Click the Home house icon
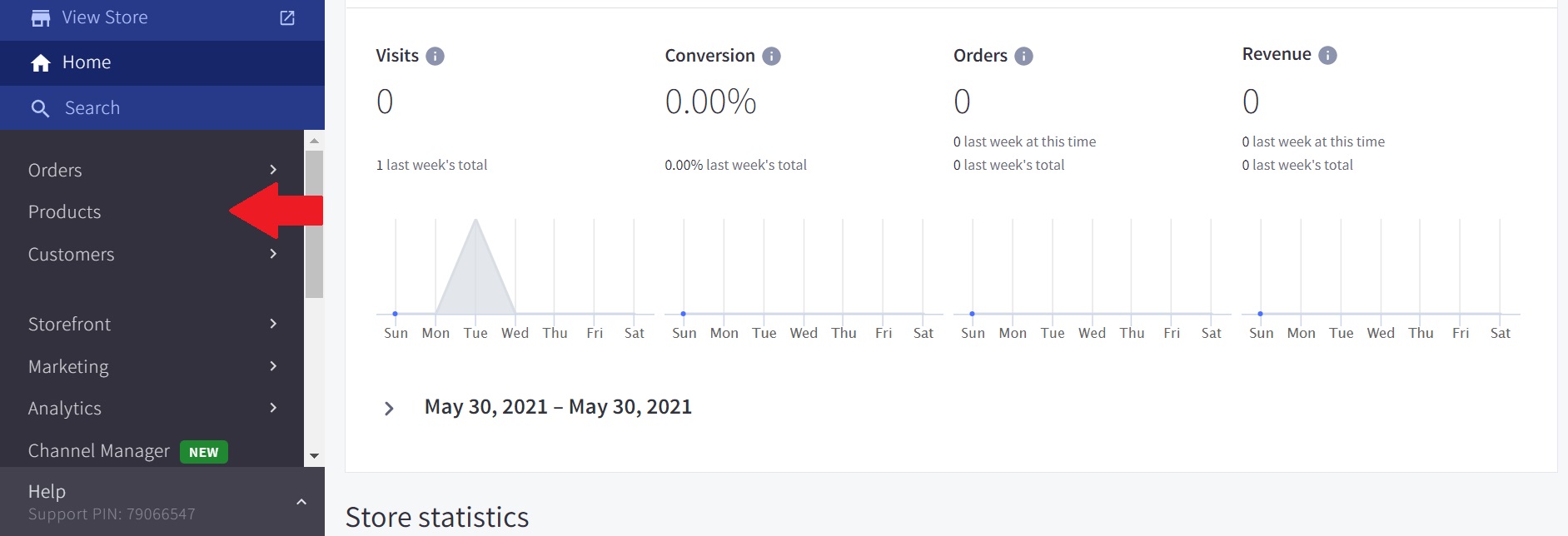The width and height of the screenshot is (1568, 536). [41, 63]
